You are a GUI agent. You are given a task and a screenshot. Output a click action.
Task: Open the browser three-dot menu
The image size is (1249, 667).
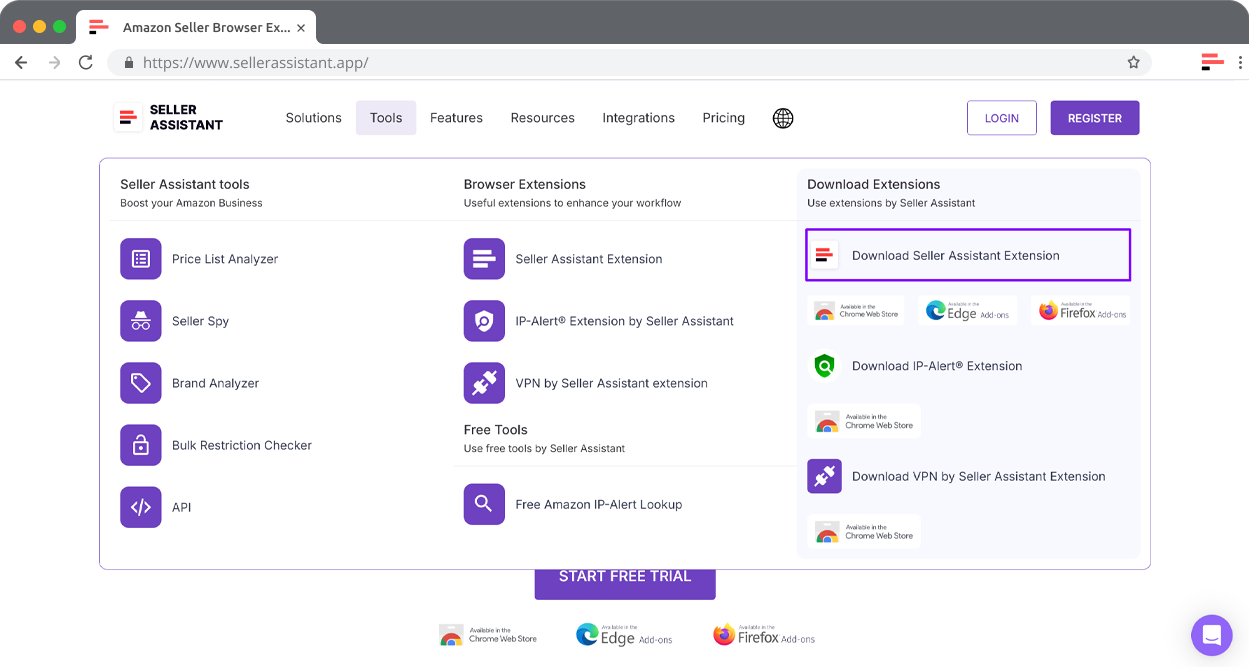(x=1240, y=61)
